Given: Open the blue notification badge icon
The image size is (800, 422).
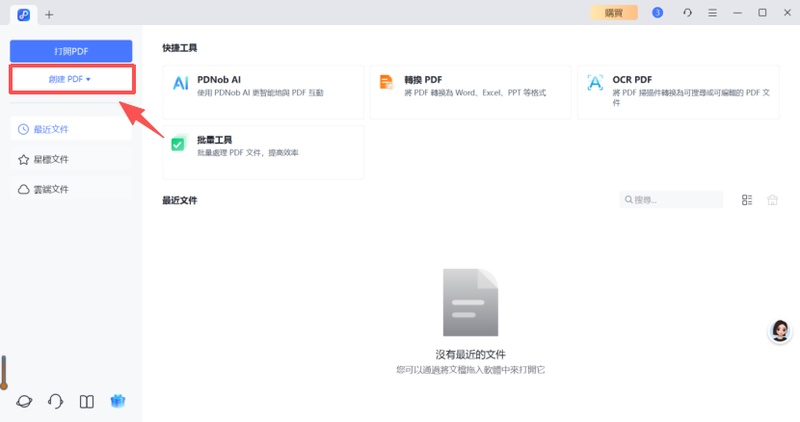Looking at the screenshot, I should pyautogui.click(x=658, y=12).
